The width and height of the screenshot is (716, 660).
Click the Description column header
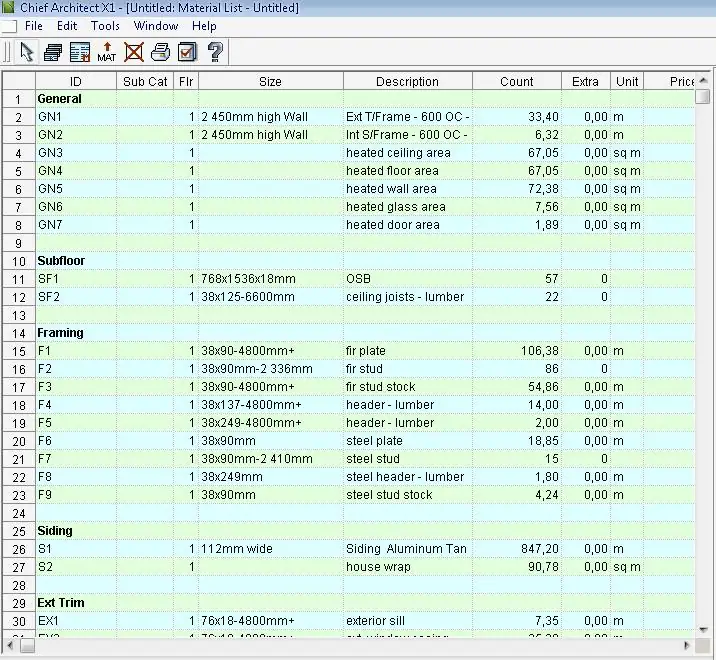click(407, 81)
